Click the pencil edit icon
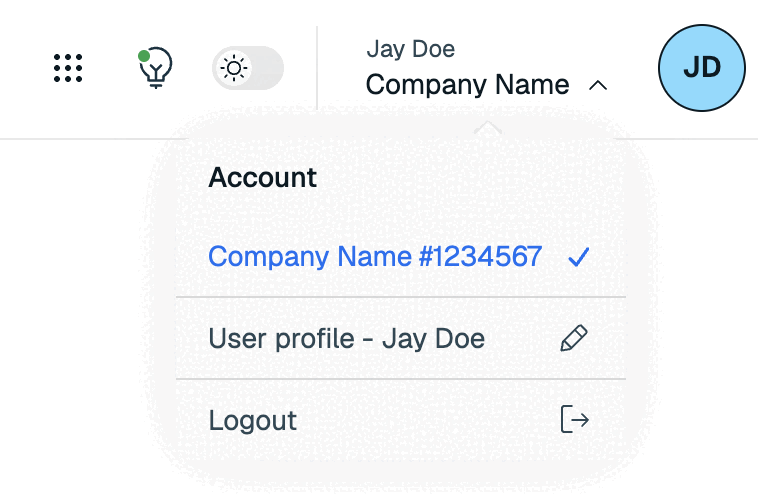The height and width of the screenshot is (494, 758). click(x=574, y=338)
